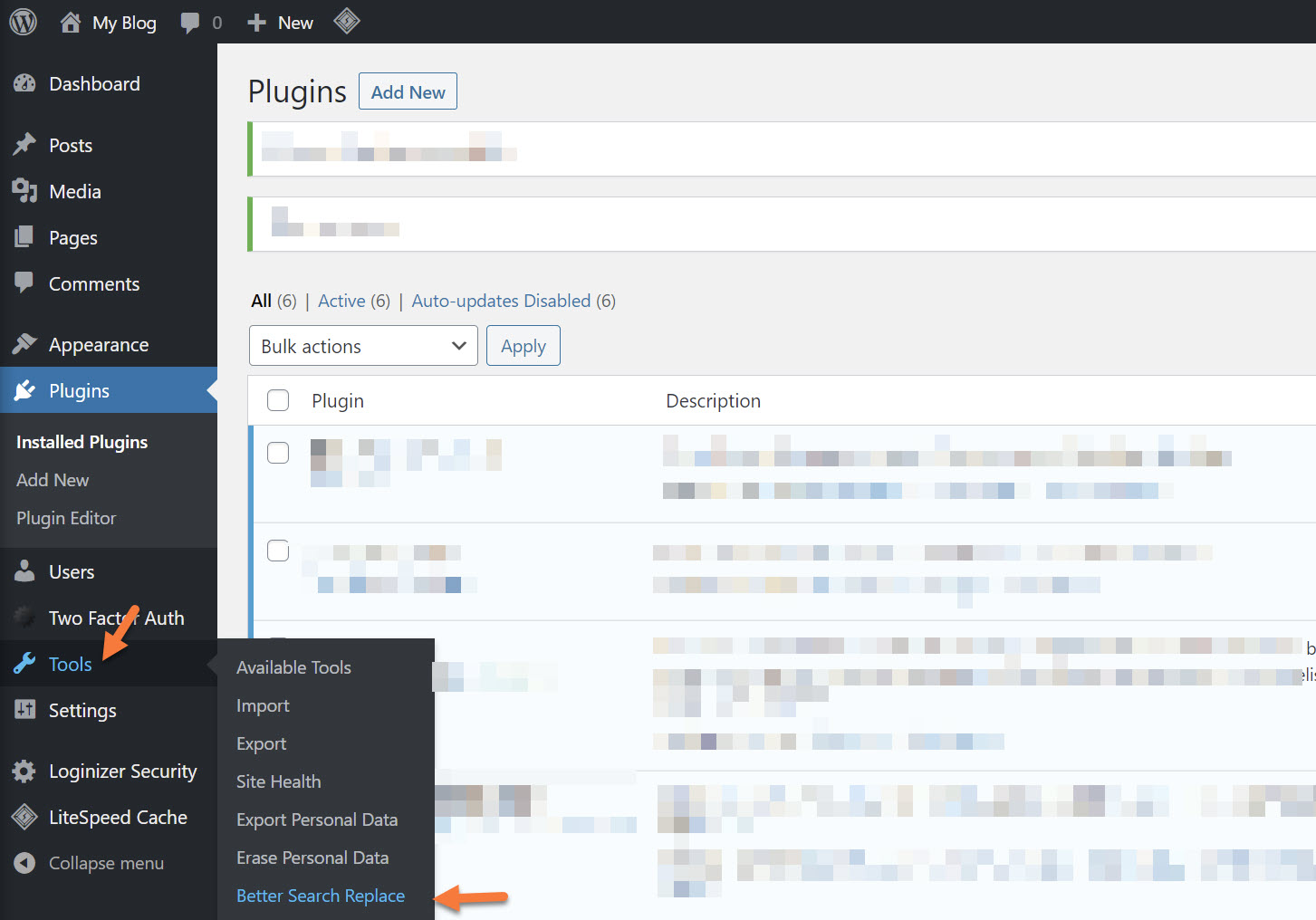Image resolution: width=1316 pixels, height=920 pixels.
Task: Open Dashboard via its gauge icon
Action: [x=24, y=84]
